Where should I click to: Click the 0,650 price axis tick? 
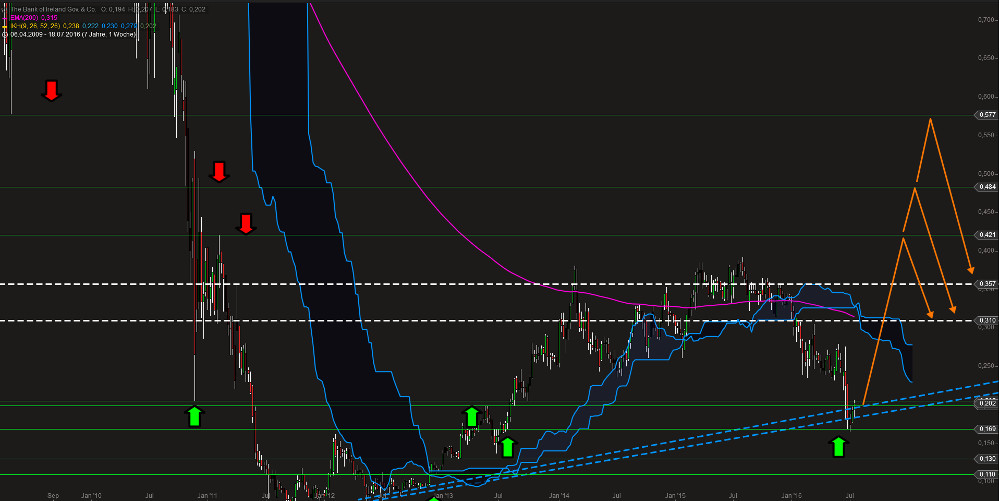click(987, 58)
